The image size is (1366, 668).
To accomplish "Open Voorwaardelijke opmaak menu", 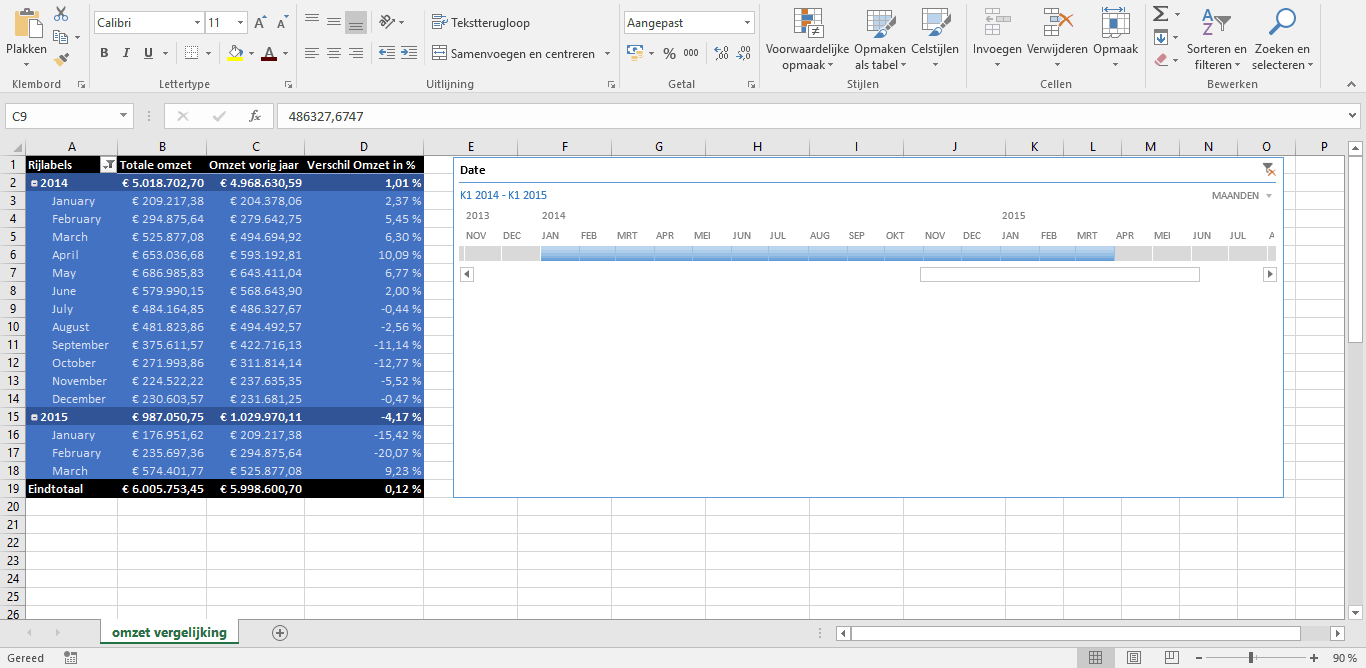I will point(807,40).
